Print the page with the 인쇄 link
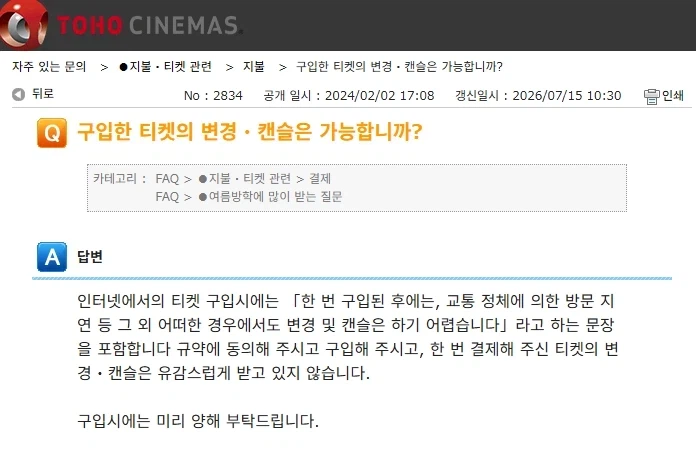Screen dimensions: 696x468 click(x=672, y=95)
